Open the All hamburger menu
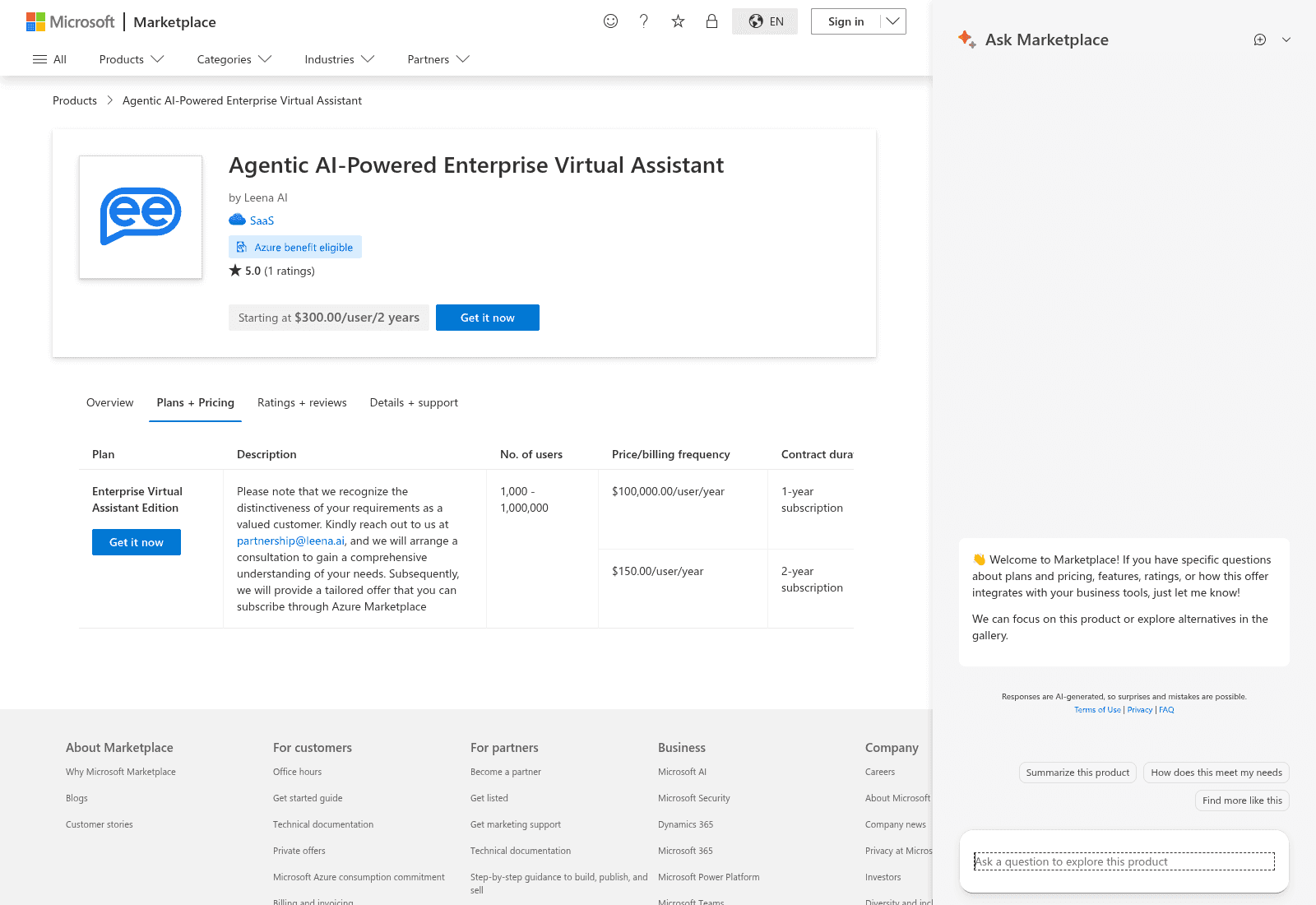This screenshot has width=1316, height=905. click(x=49, y=59)
